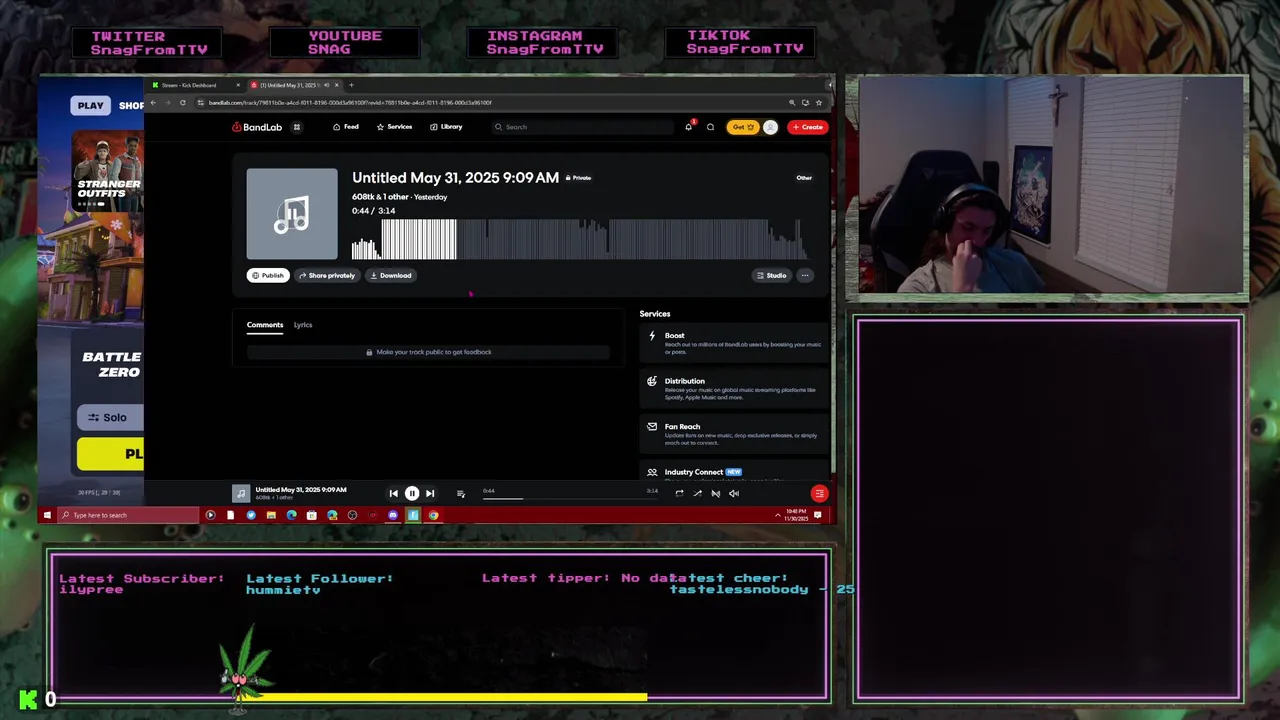The height and width of the screenshot is (720, 1280).
Task: Click the BandLab logo
Action: pyautogui.click(x=257, y=127)
